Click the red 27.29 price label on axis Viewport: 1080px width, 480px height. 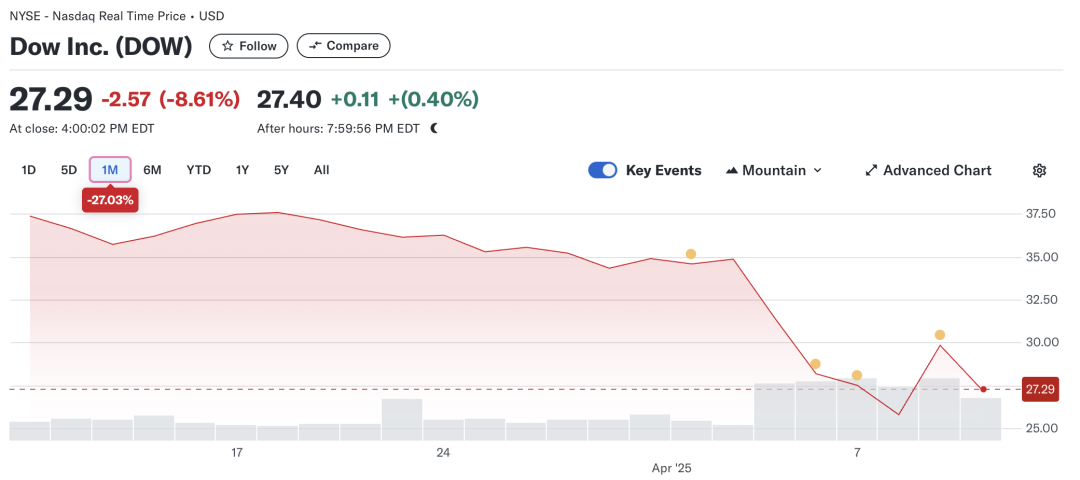tap(1039, 390)
